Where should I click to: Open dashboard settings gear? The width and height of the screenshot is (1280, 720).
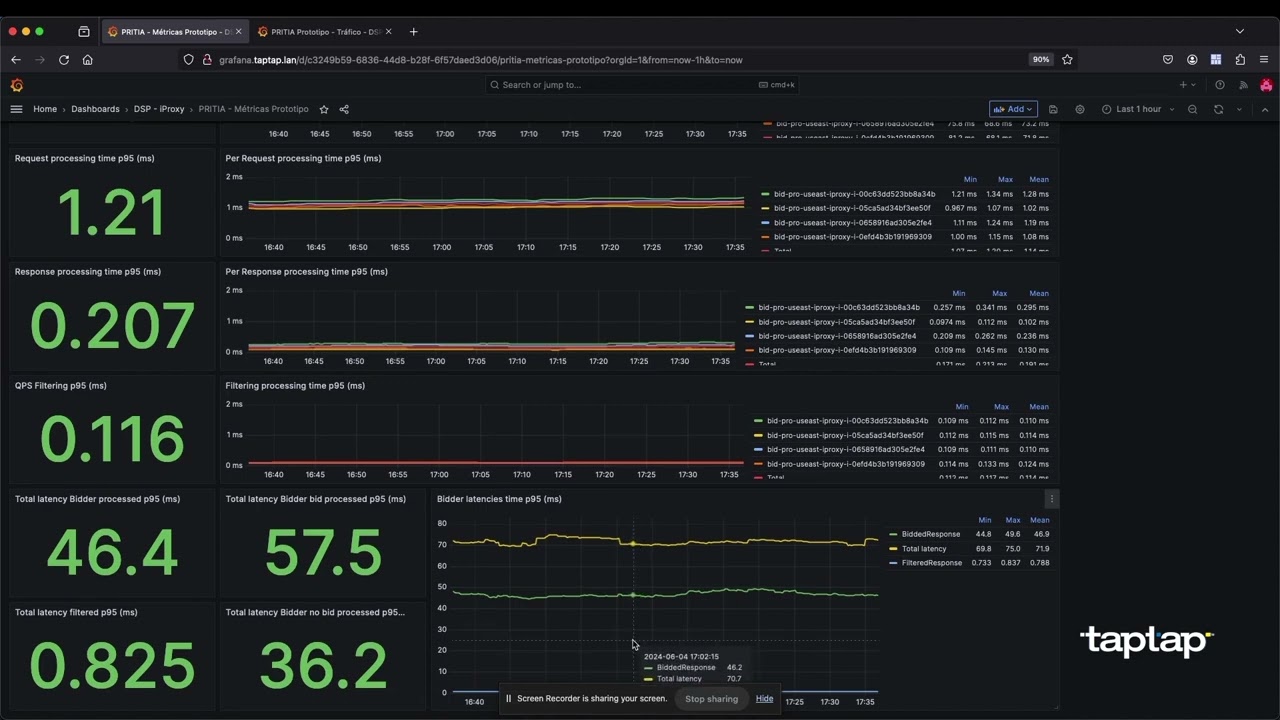pos(1080,109)
